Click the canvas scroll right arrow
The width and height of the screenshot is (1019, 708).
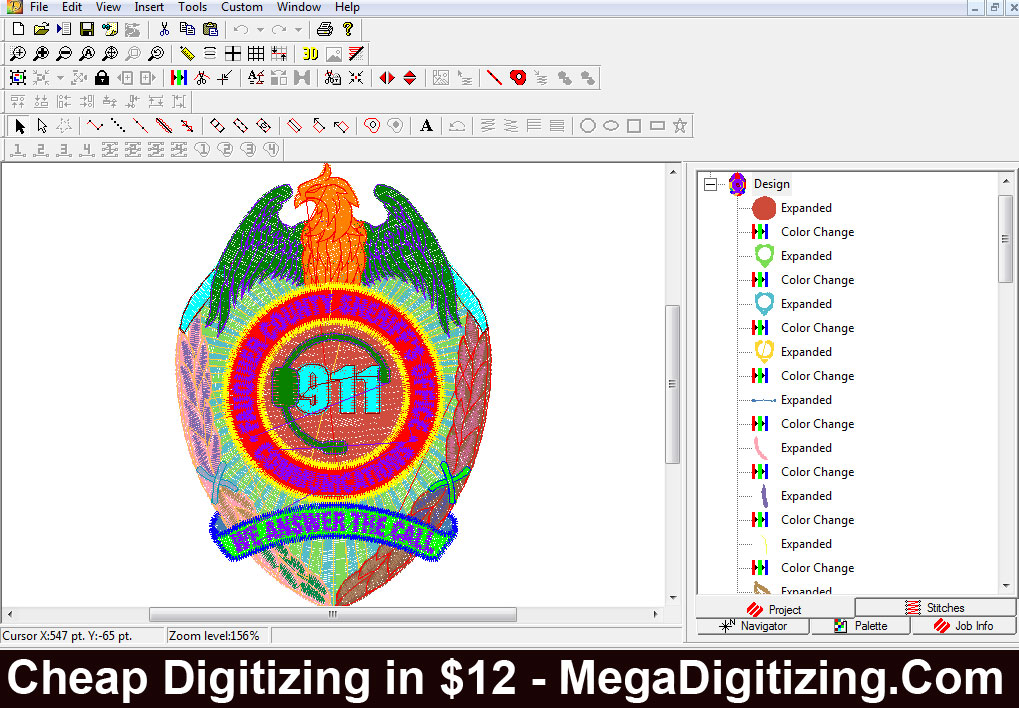pos(655,614)
